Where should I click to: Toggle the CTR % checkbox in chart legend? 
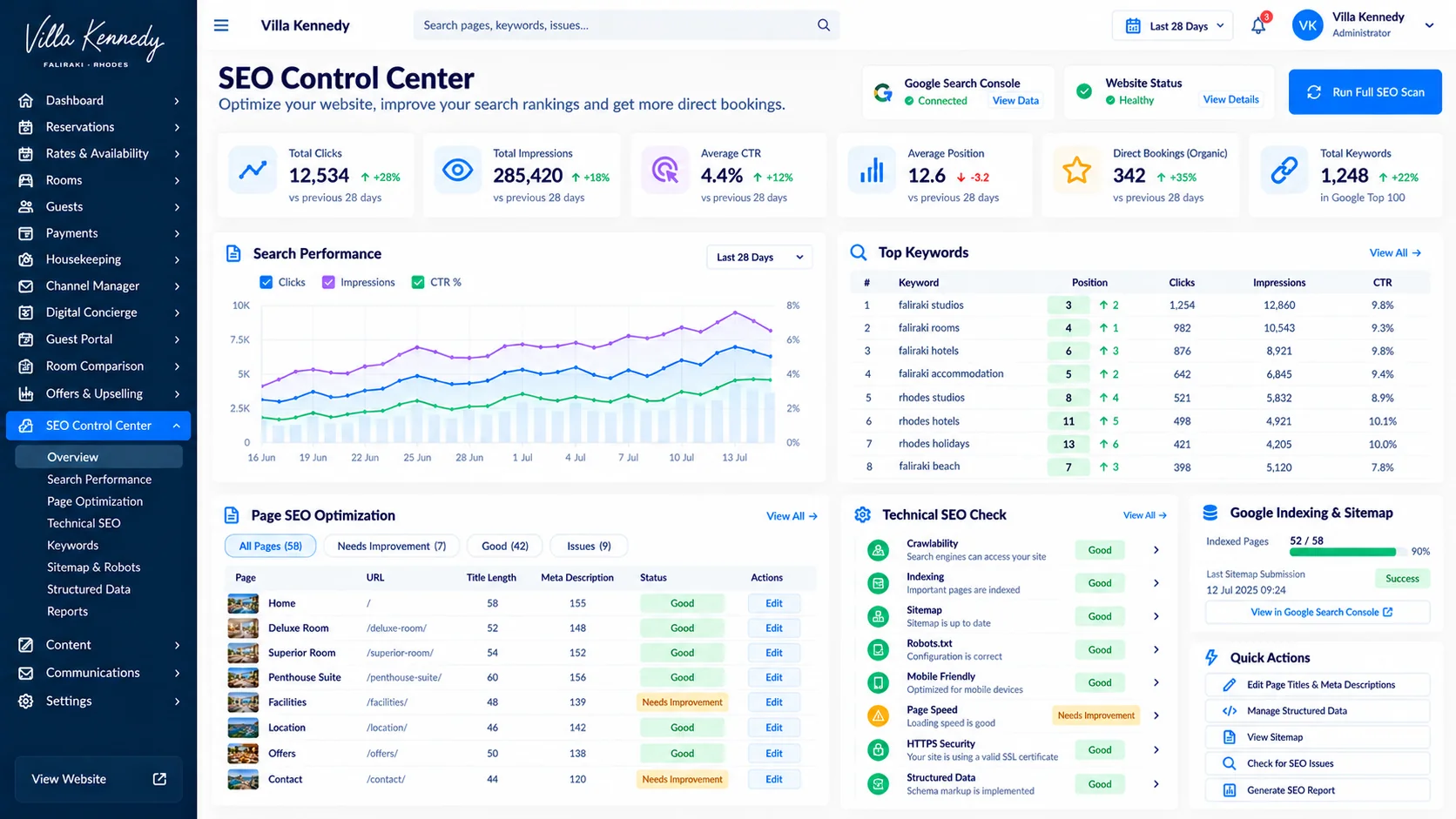[418, 282]
